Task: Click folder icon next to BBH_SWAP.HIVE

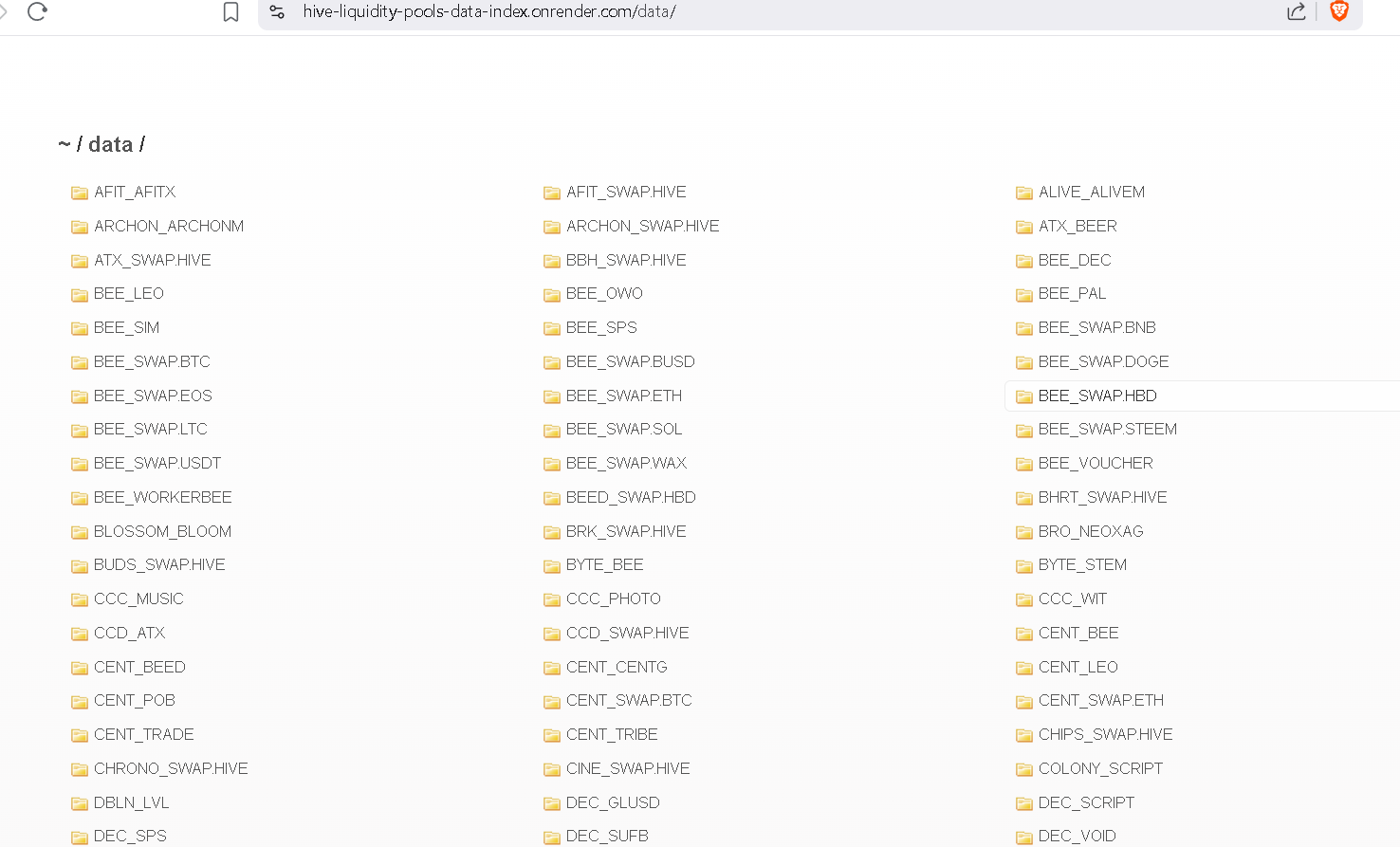Action: [552, 261]
